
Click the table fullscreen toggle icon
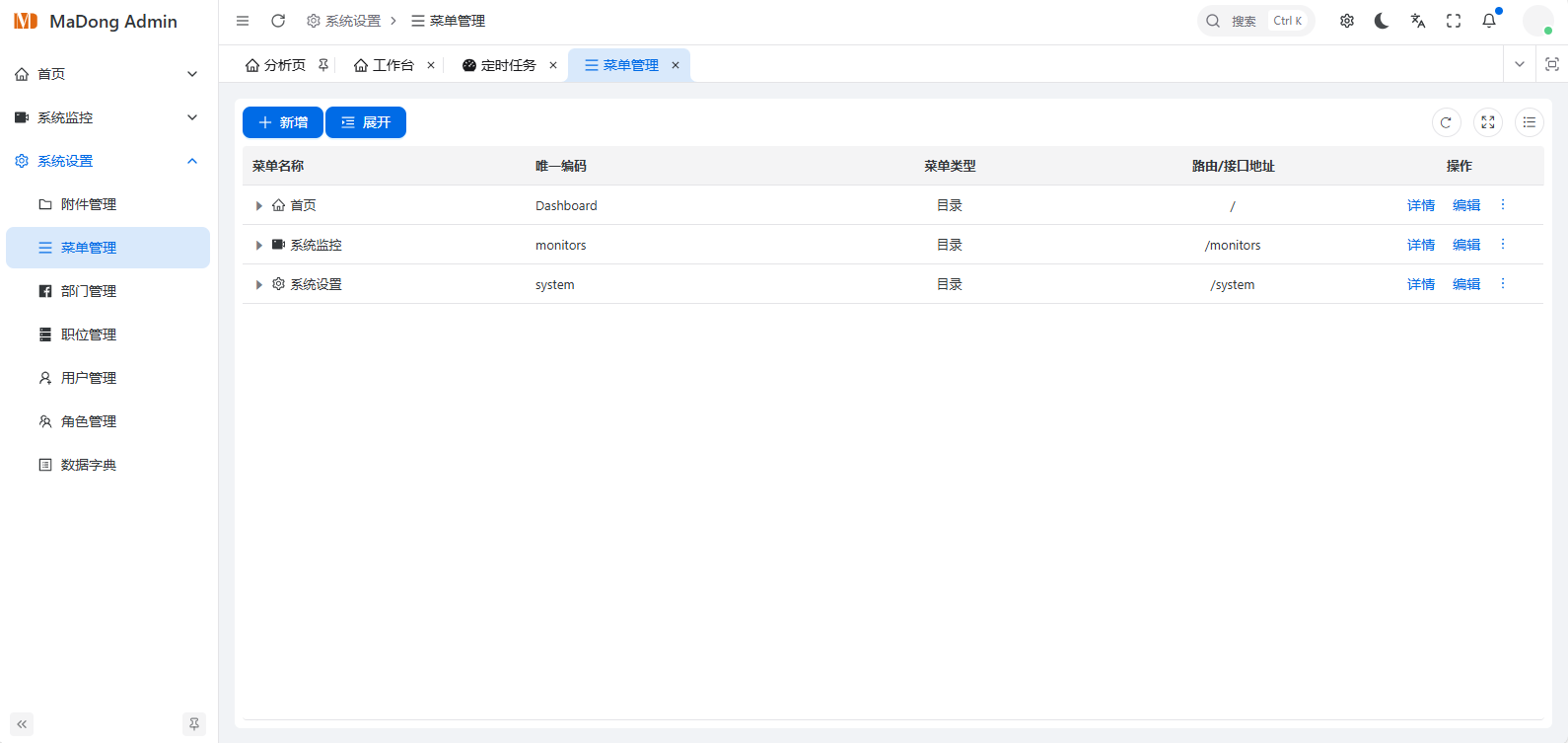[x=1488, y=122]
